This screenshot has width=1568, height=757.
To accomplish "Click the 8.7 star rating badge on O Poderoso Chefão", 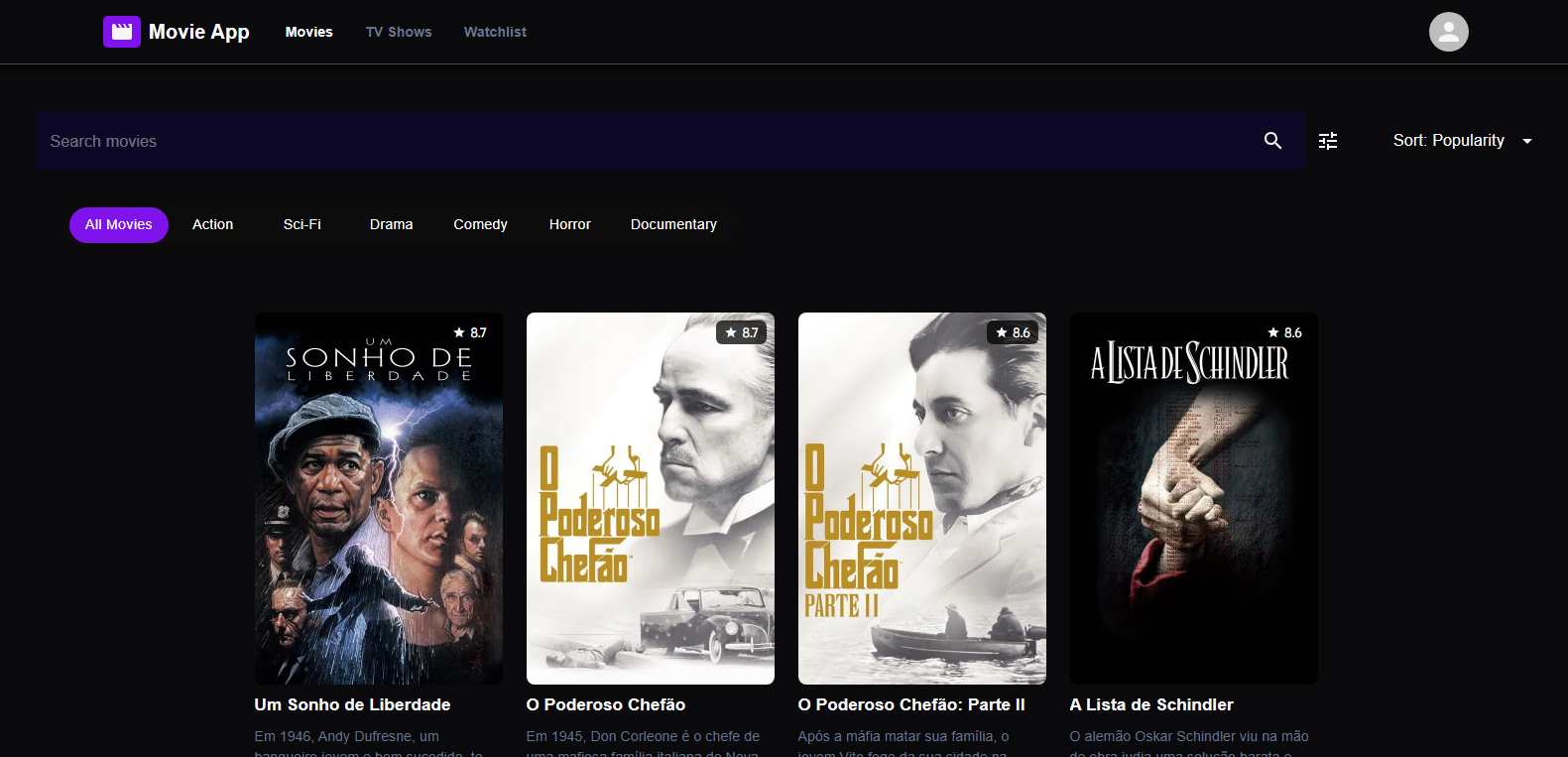I will click(x=742, y=332).
